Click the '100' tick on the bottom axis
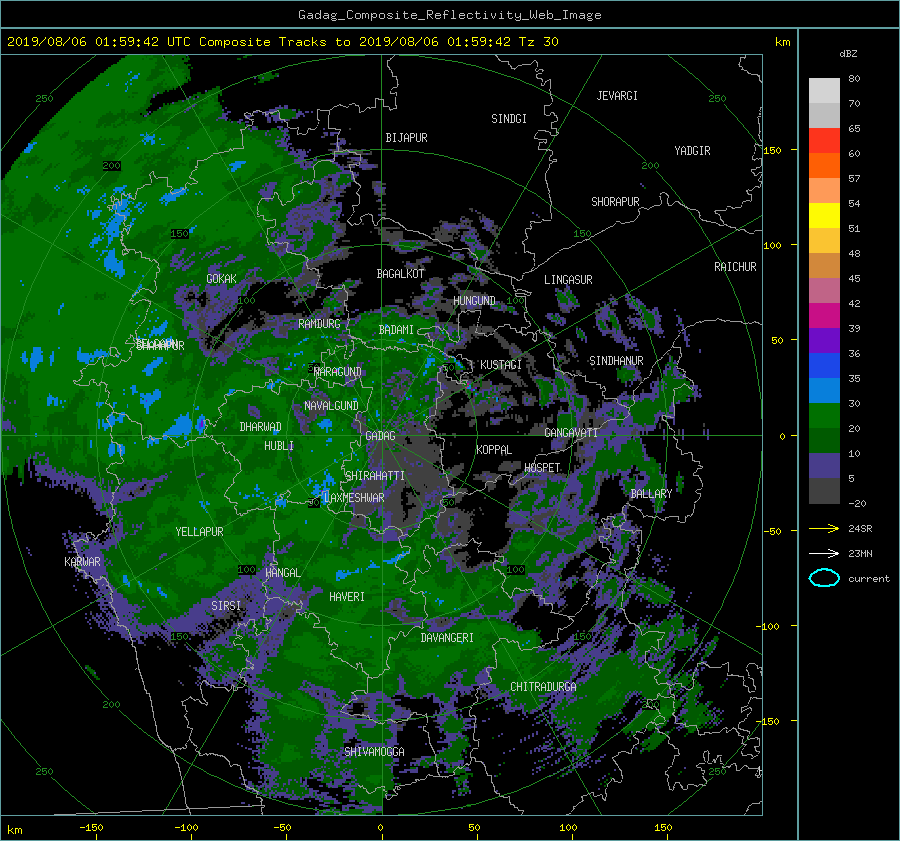900x841 pixels. (568, 828)
